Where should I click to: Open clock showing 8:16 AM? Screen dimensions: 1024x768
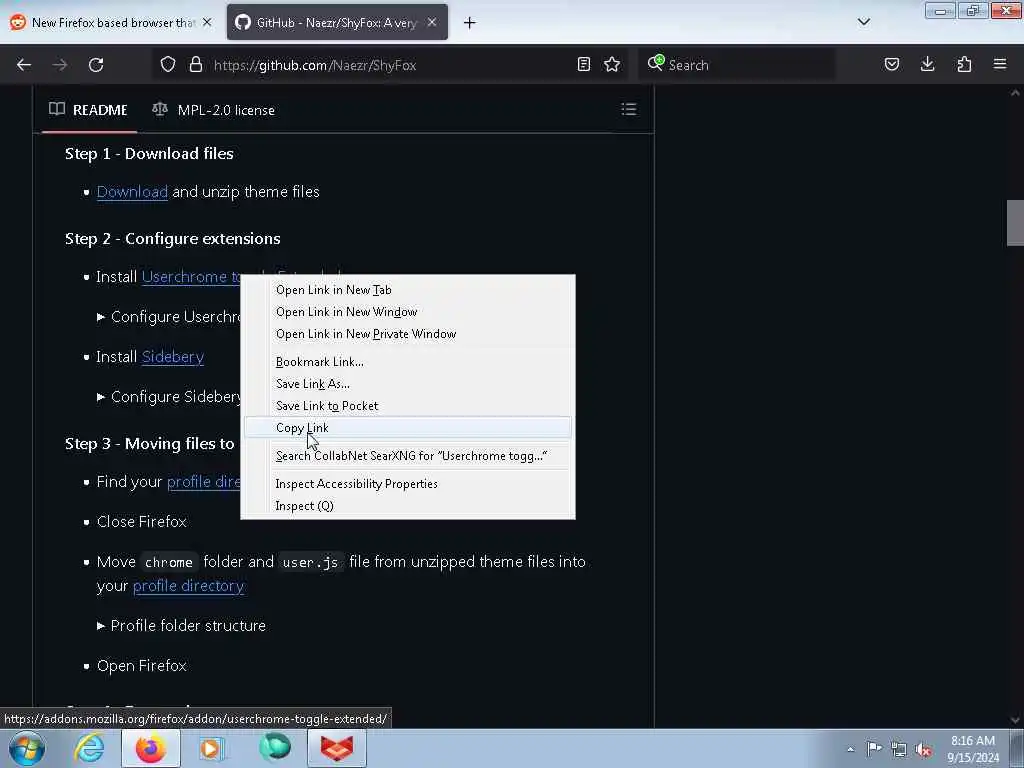point(972,749)
